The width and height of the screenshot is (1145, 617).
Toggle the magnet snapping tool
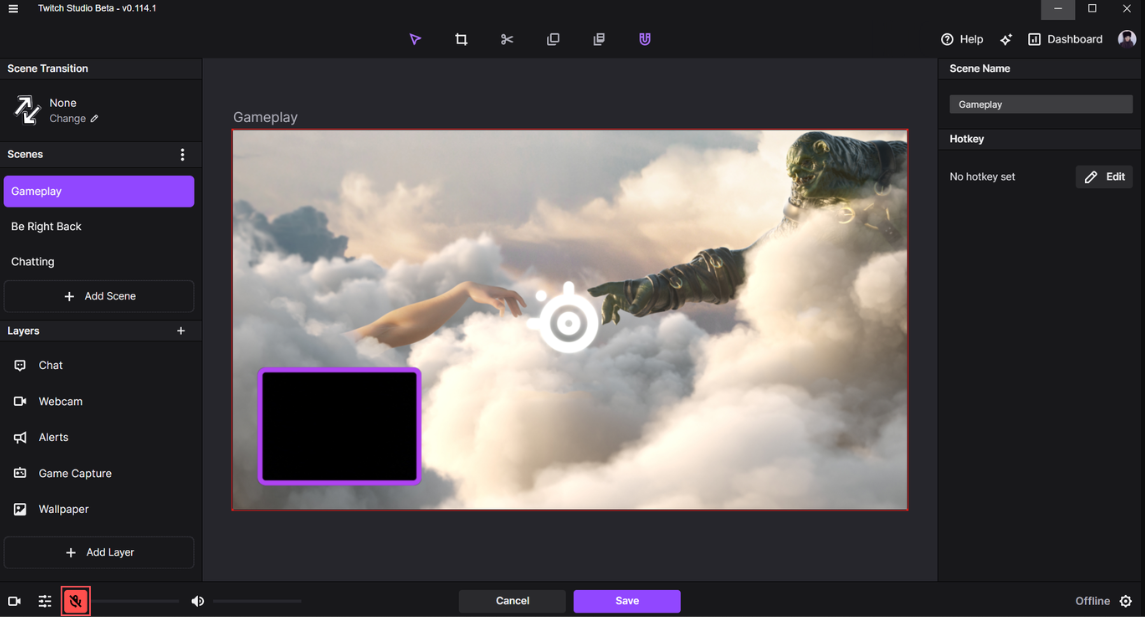pyautogui.click(x=645, y=39)
